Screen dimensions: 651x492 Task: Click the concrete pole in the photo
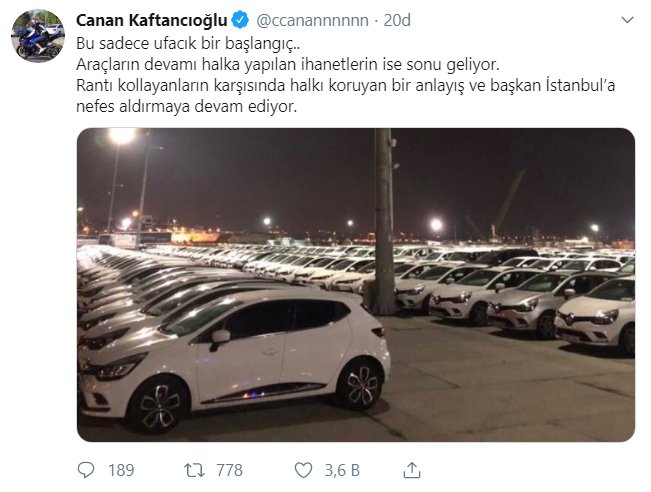384,220
